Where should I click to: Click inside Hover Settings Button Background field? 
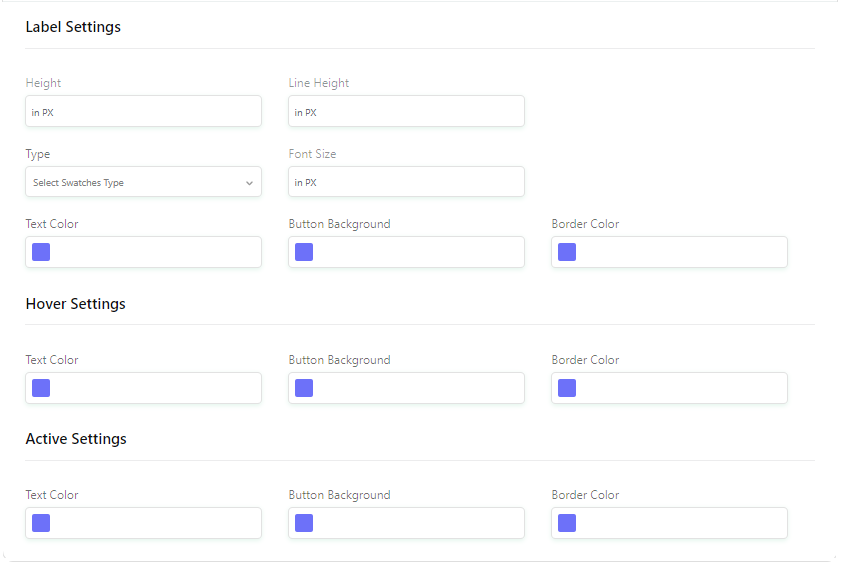[x=406, y=388]
